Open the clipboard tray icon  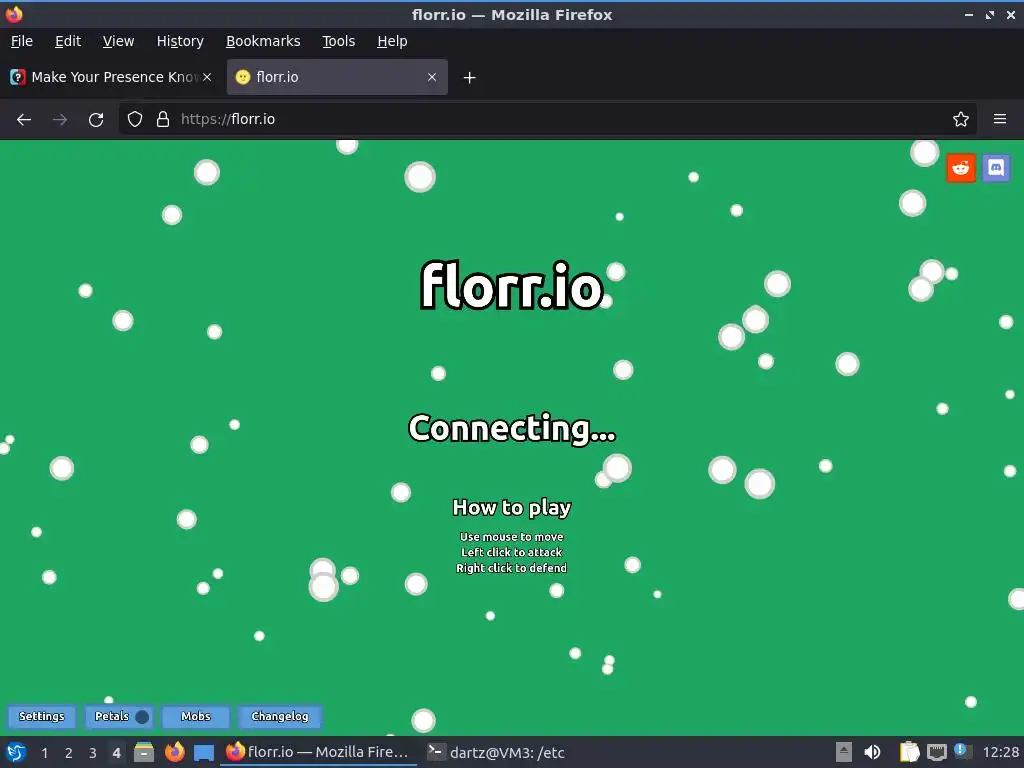tap(910, 752)
